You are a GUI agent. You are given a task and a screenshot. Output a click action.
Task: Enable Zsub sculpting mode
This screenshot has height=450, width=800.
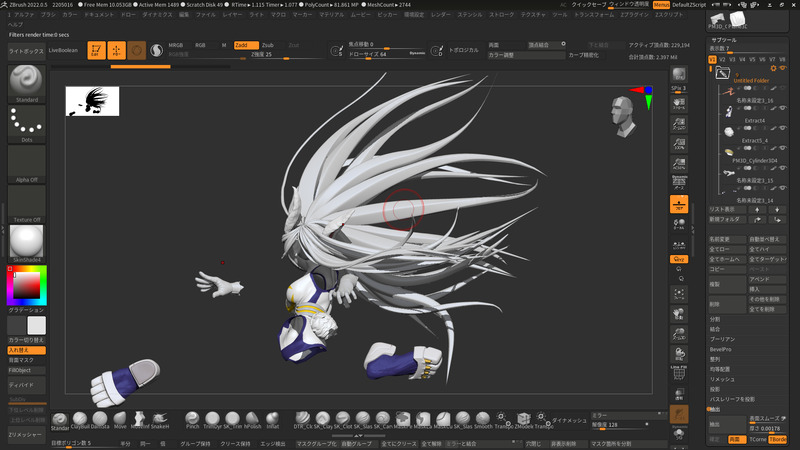[x=268, y=45]
